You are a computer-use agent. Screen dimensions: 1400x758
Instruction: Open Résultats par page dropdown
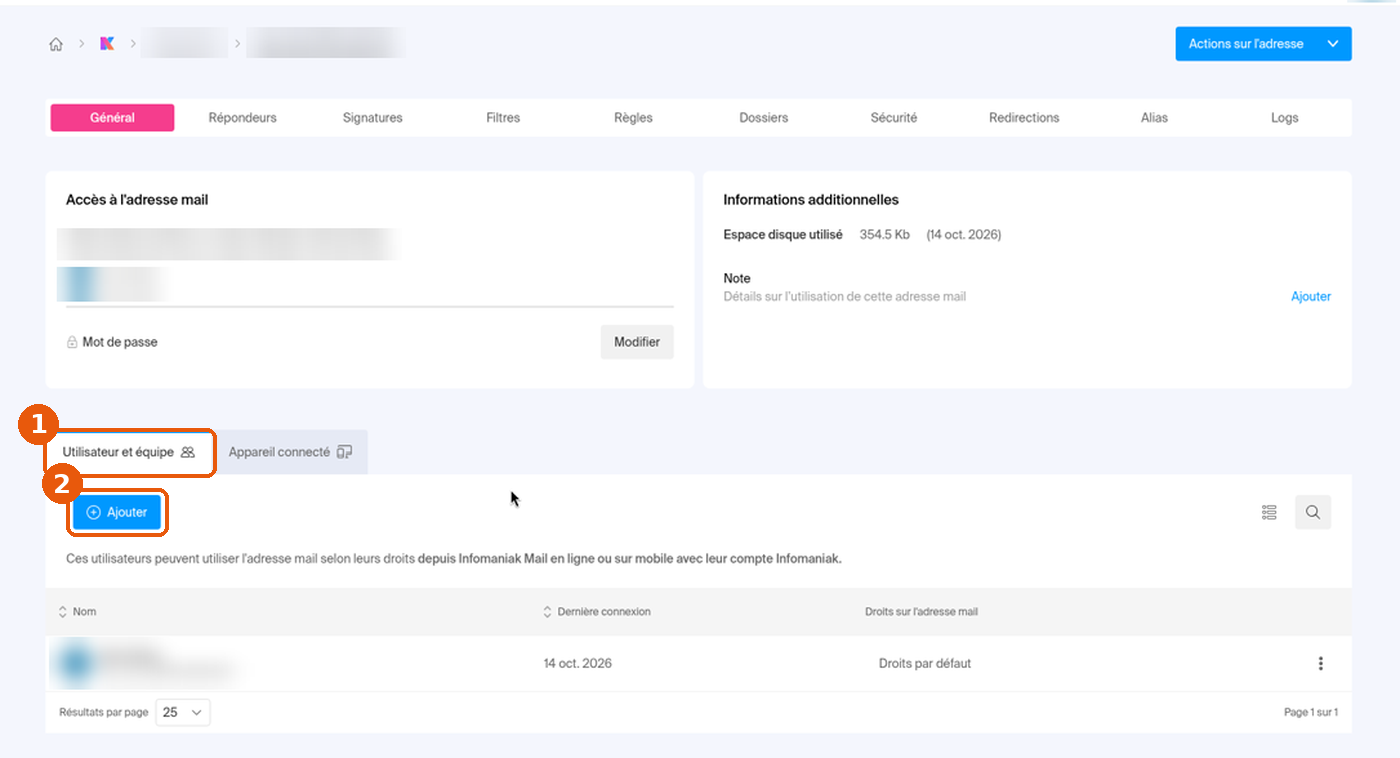183,712
